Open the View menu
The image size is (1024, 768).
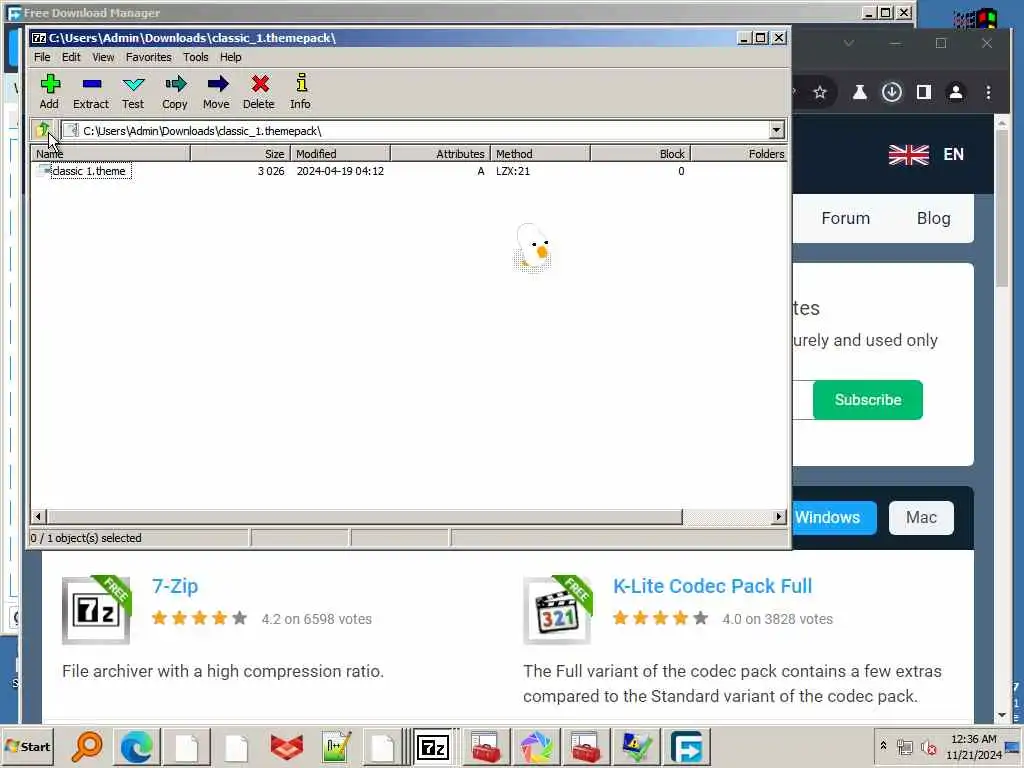(x=103, y=57)
